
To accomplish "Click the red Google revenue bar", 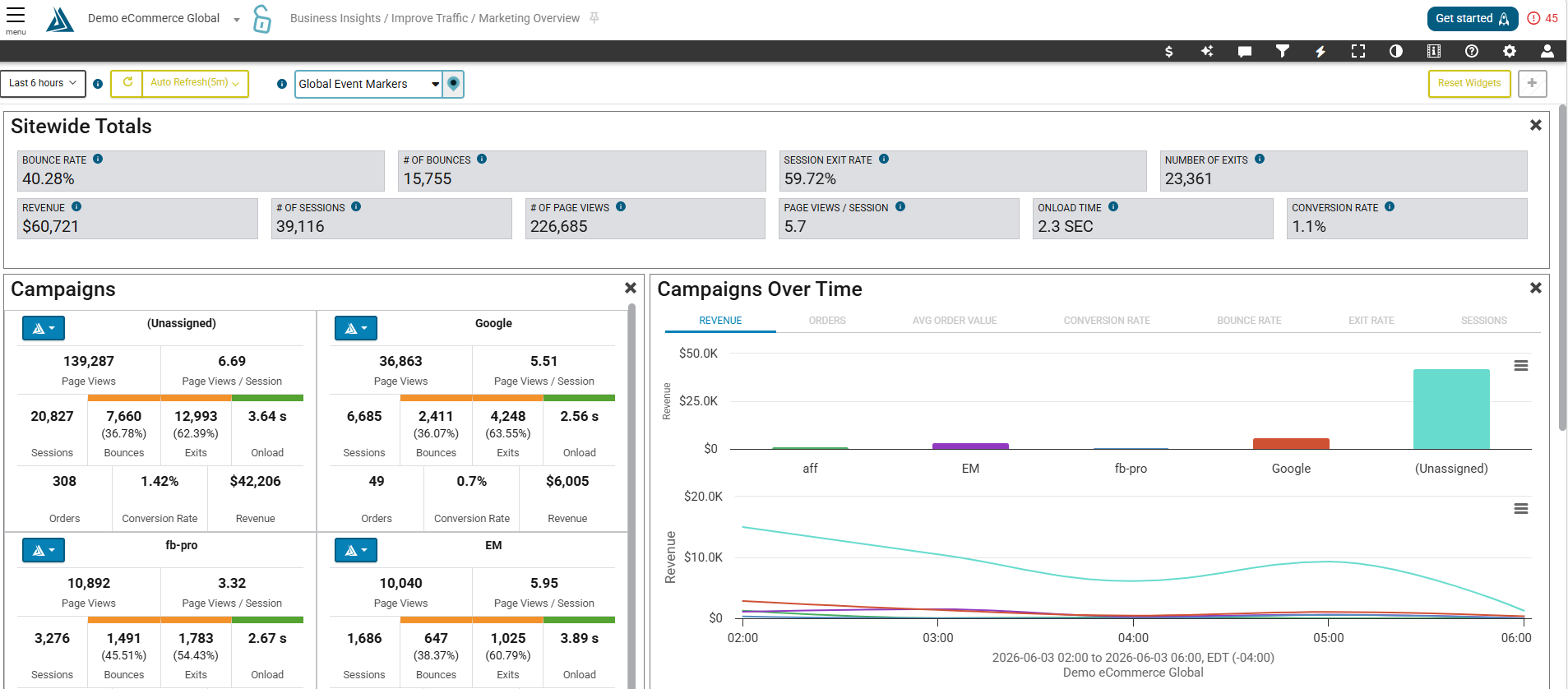I will (x=1291, y=444).
